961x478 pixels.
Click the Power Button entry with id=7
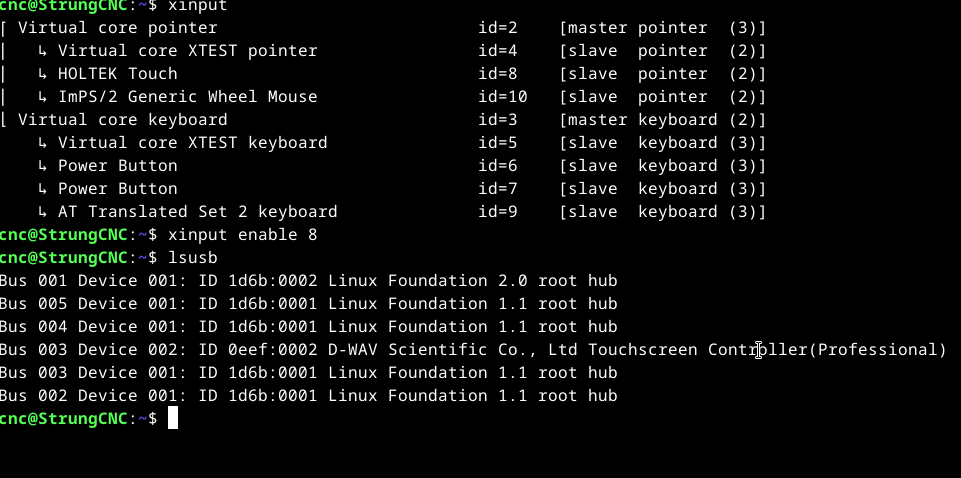pos(117,189)
